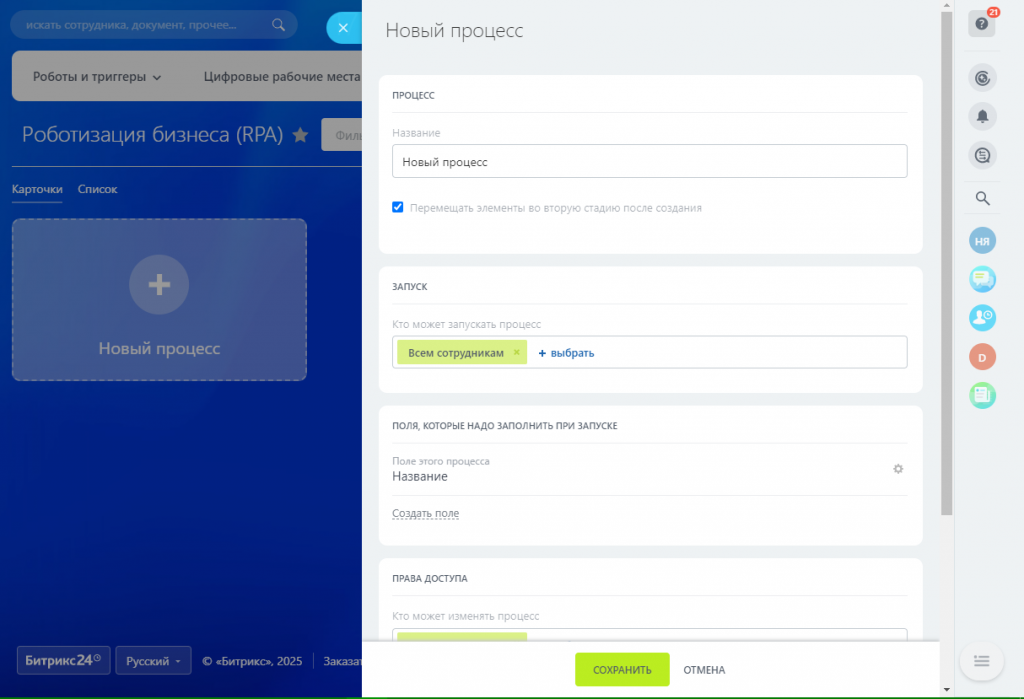Remove the Всем сотрудникам tag with x
The height and width of the screenshot is (699, 1024).
point(517,352)
